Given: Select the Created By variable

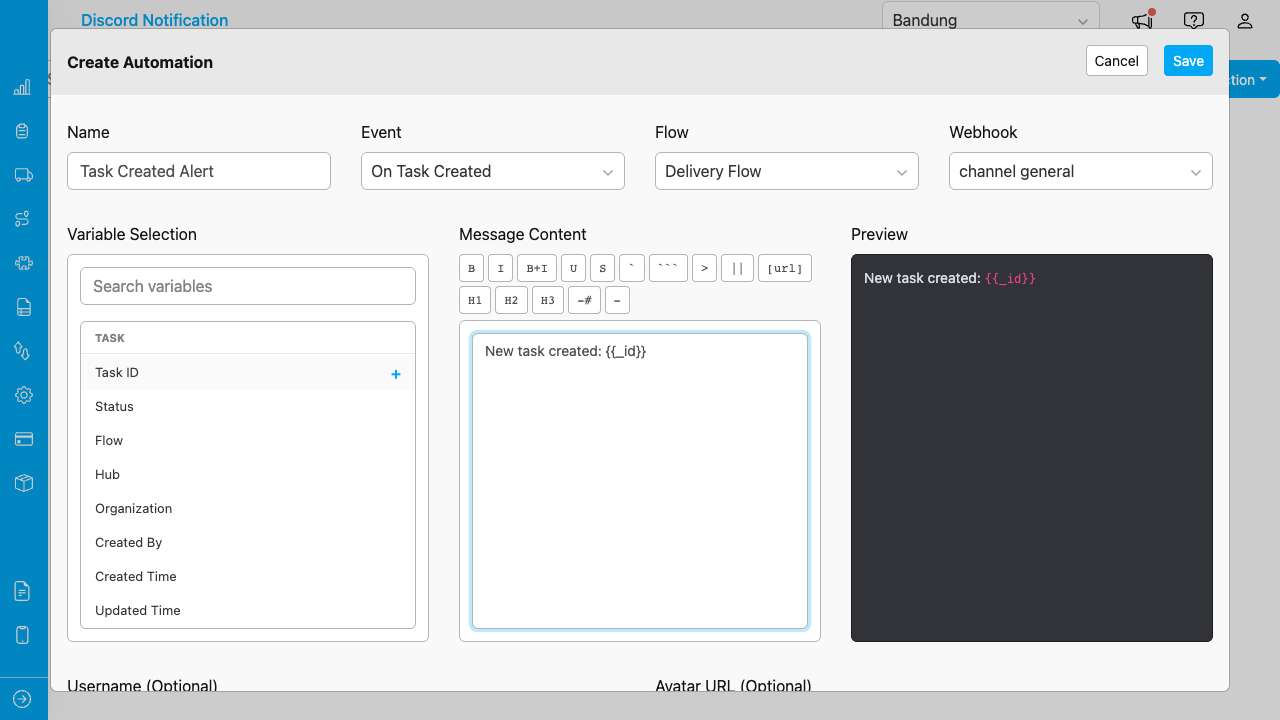Looking at the screenshot, I should [x=248, y=543].
